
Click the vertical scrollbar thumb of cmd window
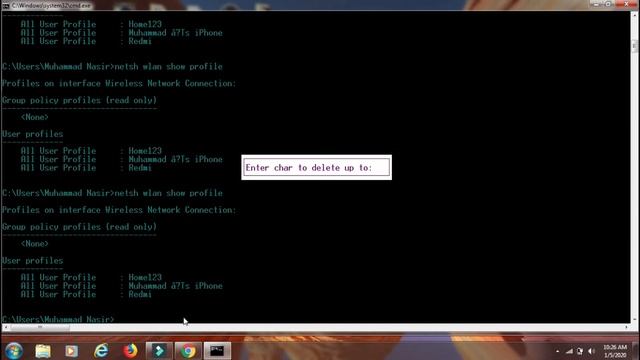click(635, 46)
